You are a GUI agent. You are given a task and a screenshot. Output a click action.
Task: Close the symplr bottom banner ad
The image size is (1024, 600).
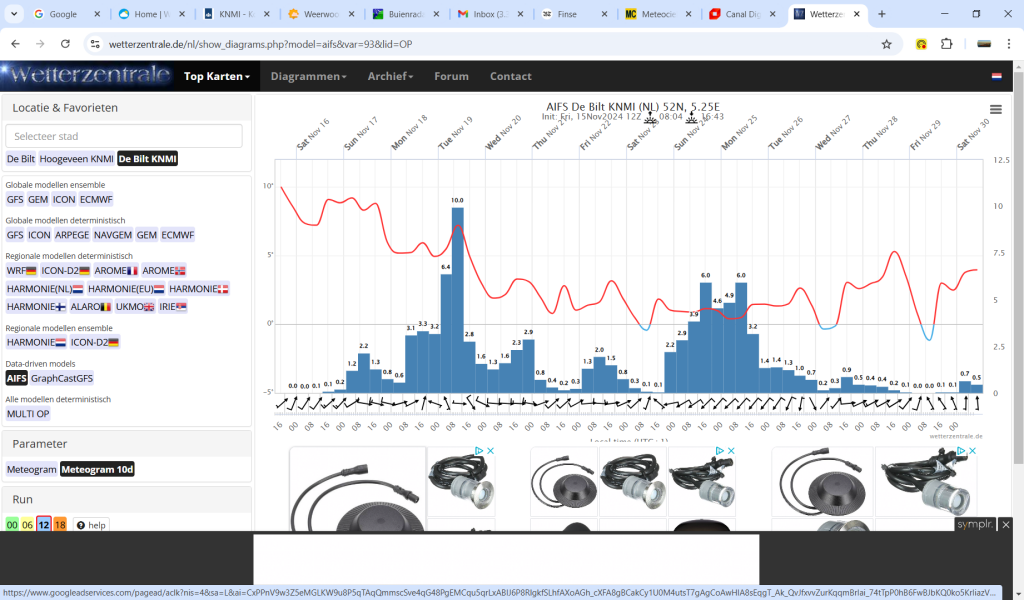pyautogui.click(x=1006, y=524)
